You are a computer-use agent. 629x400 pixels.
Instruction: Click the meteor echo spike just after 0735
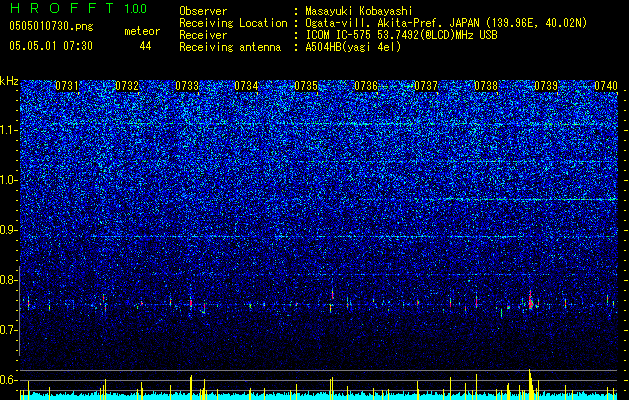[x=333, y=295]
